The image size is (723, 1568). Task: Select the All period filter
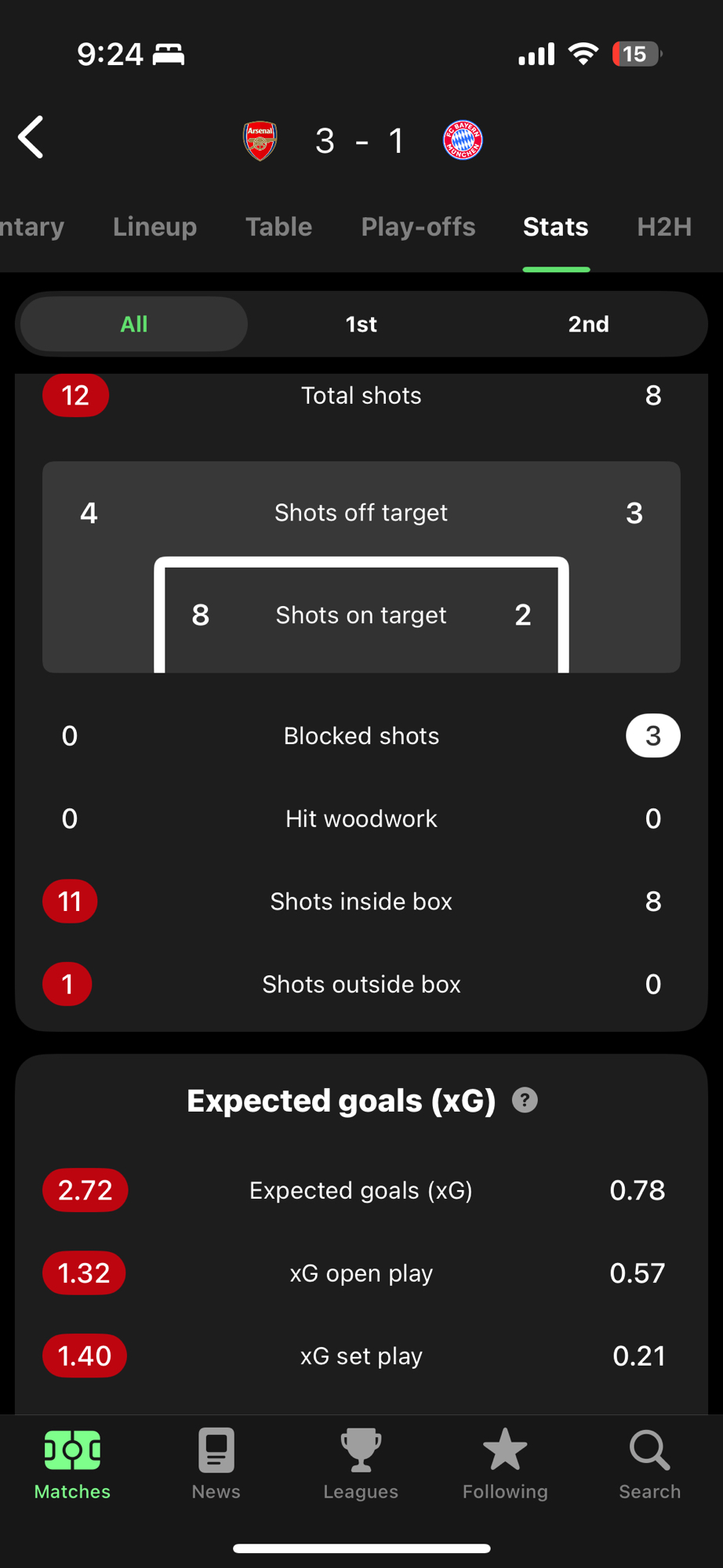point(134,324)
